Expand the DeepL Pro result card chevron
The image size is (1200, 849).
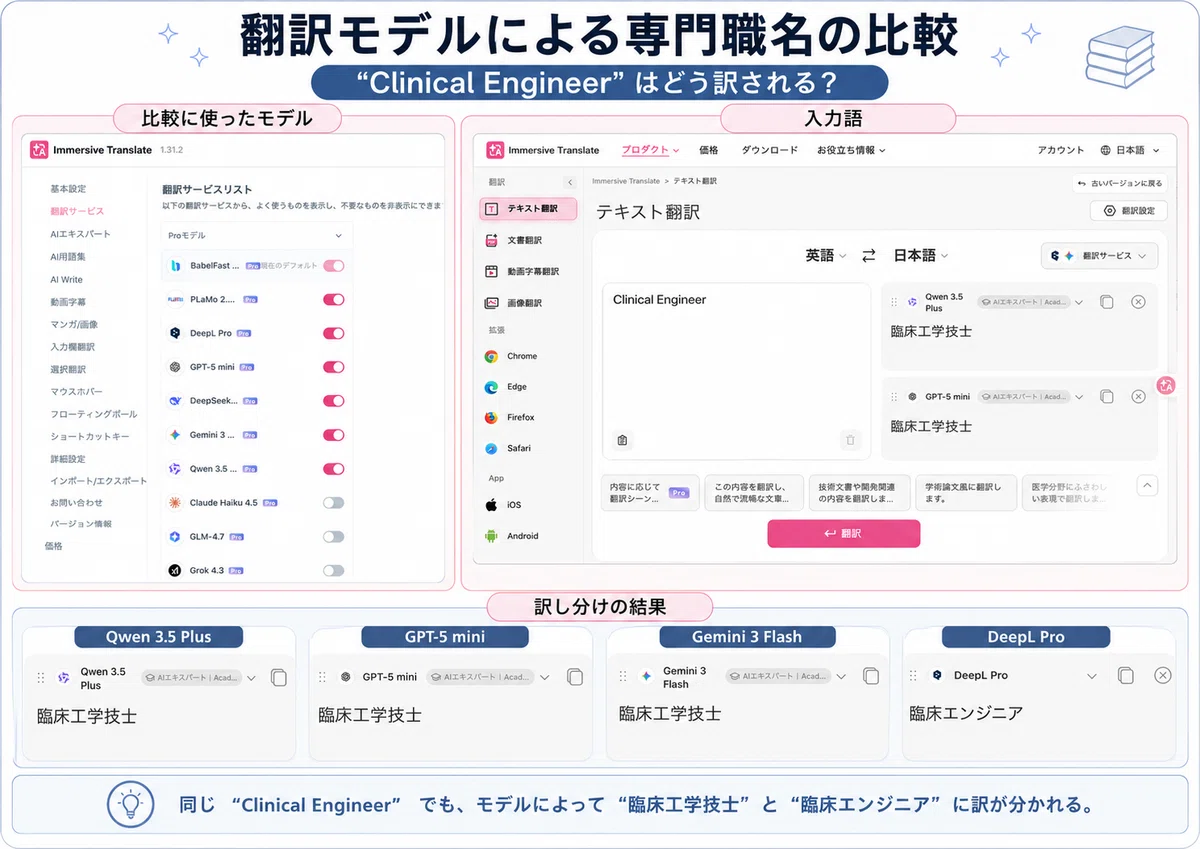[1092, 676]
